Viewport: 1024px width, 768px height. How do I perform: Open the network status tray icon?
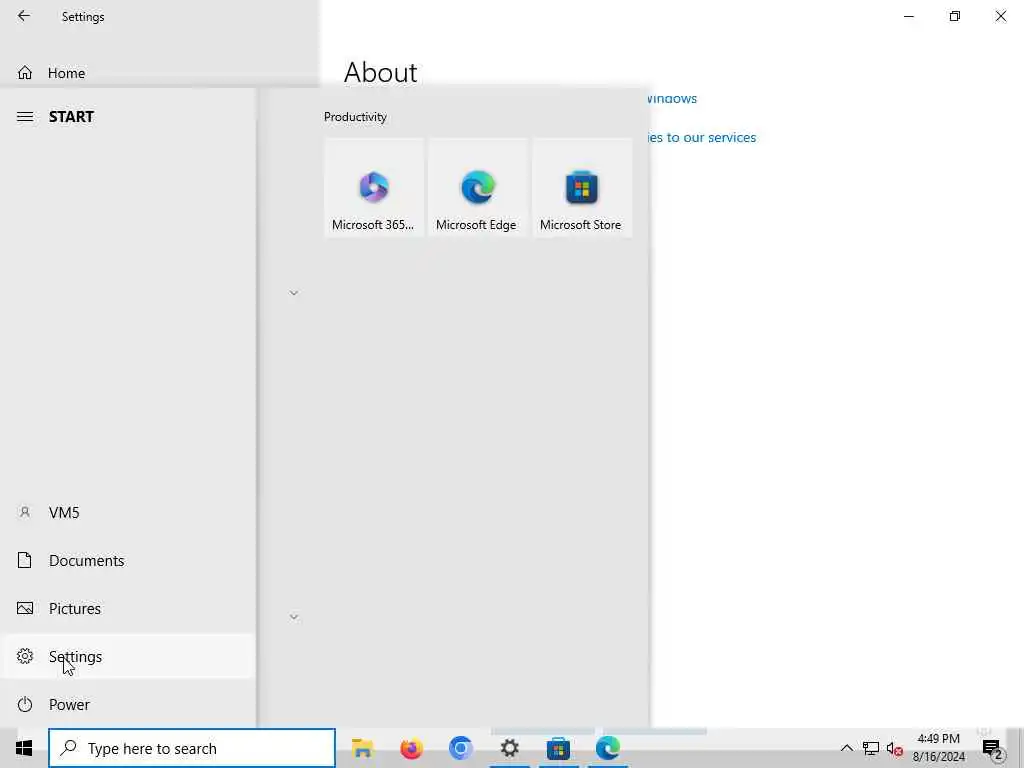(871, 748)
